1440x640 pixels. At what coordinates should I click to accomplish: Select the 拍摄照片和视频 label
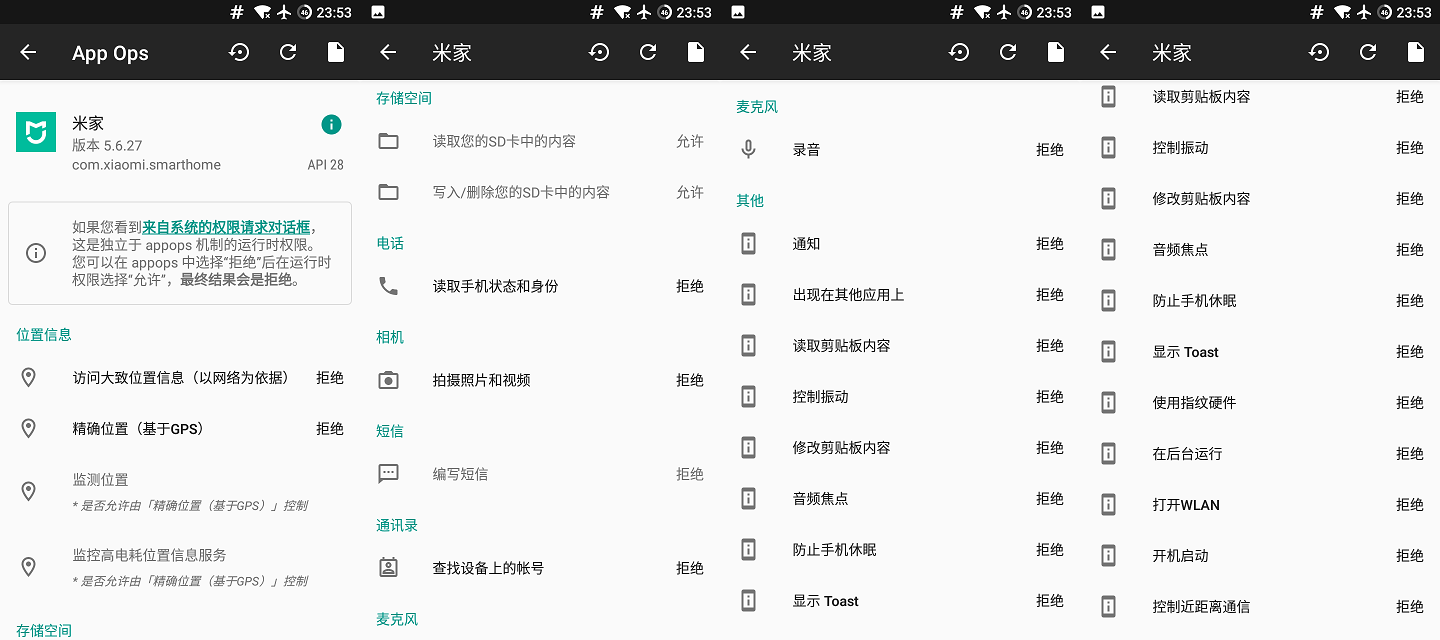(481, 380)
